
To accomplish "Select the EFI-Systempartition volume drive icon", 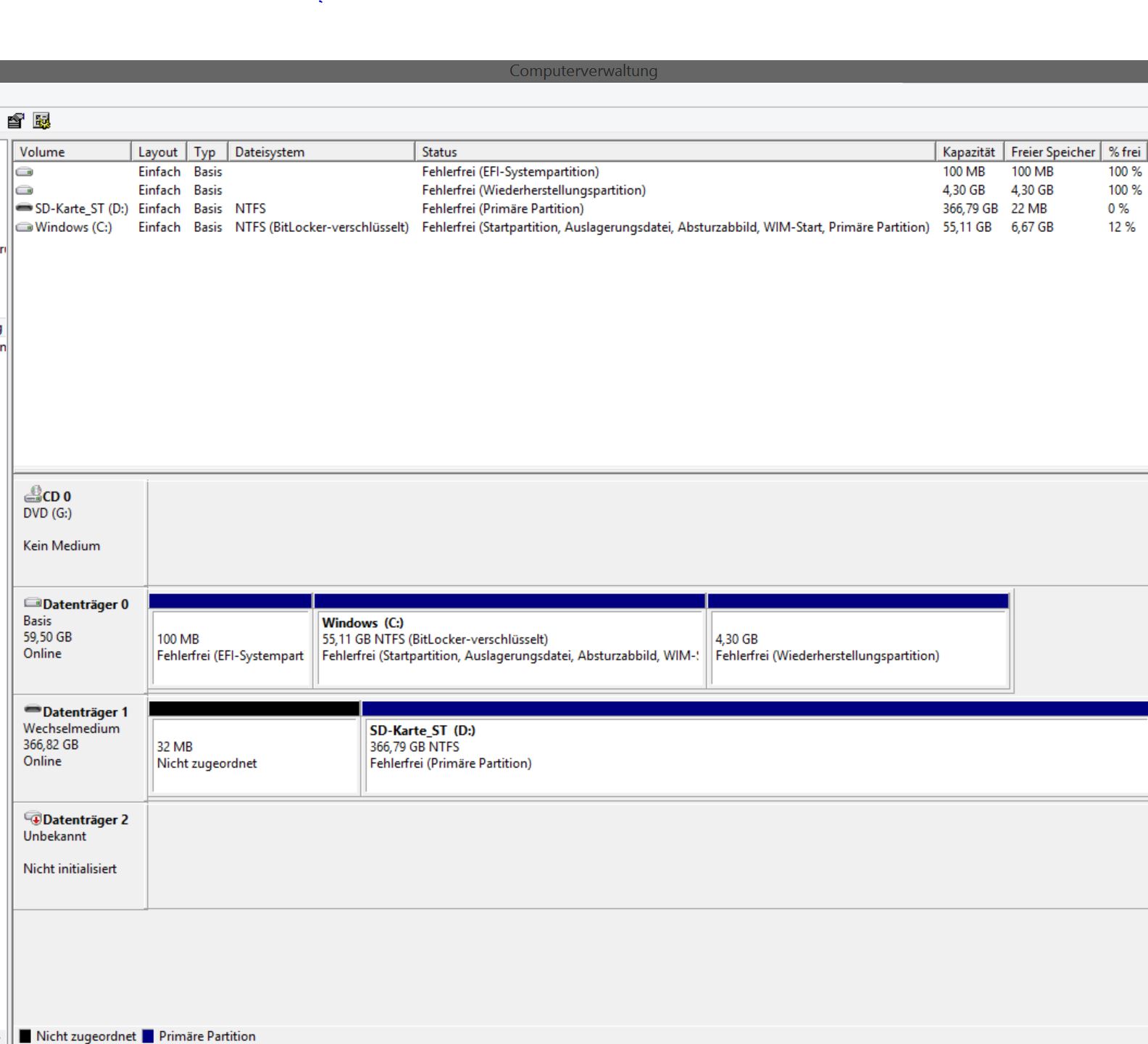I will tap(25, 172).
